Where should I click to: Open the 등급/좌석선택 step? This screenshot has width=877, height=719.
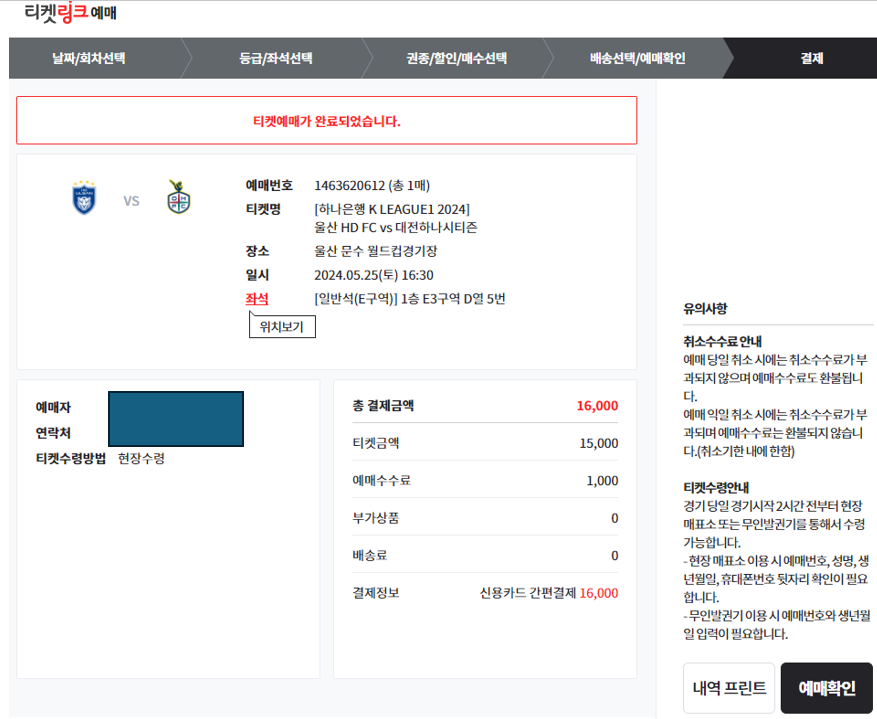276,58
